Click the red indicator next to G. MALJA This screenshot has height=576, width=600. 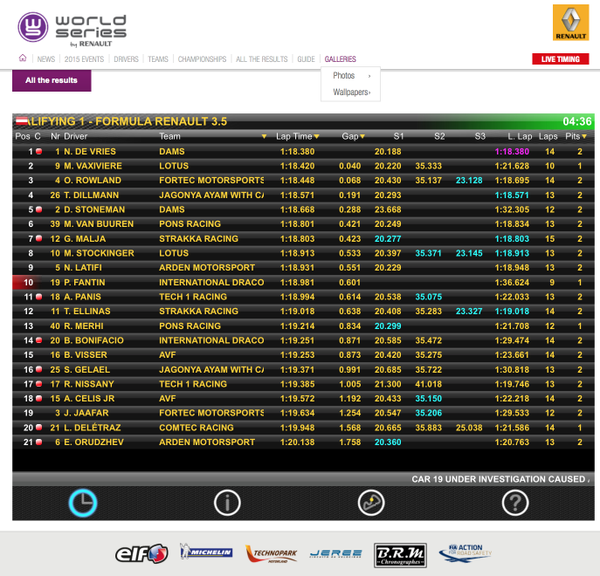[x=39, y=238]
